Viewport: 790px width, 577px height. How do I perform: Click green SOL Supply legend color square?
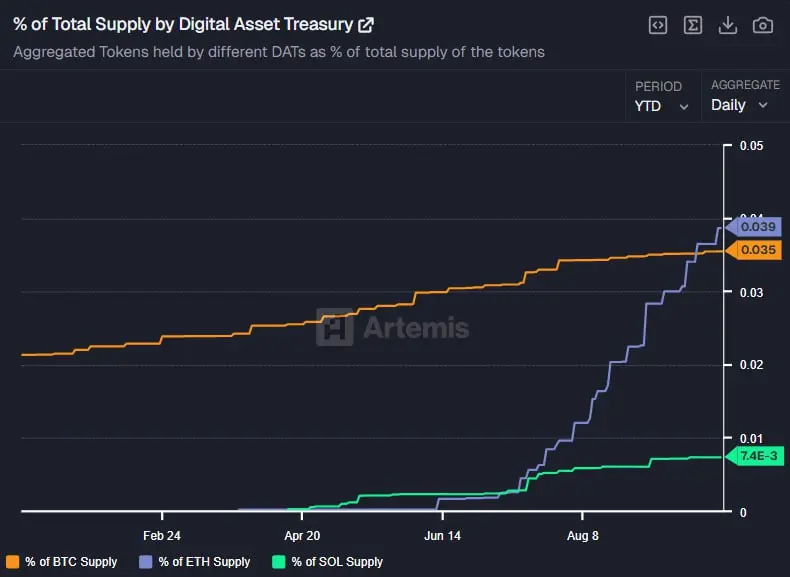(279, 562)
